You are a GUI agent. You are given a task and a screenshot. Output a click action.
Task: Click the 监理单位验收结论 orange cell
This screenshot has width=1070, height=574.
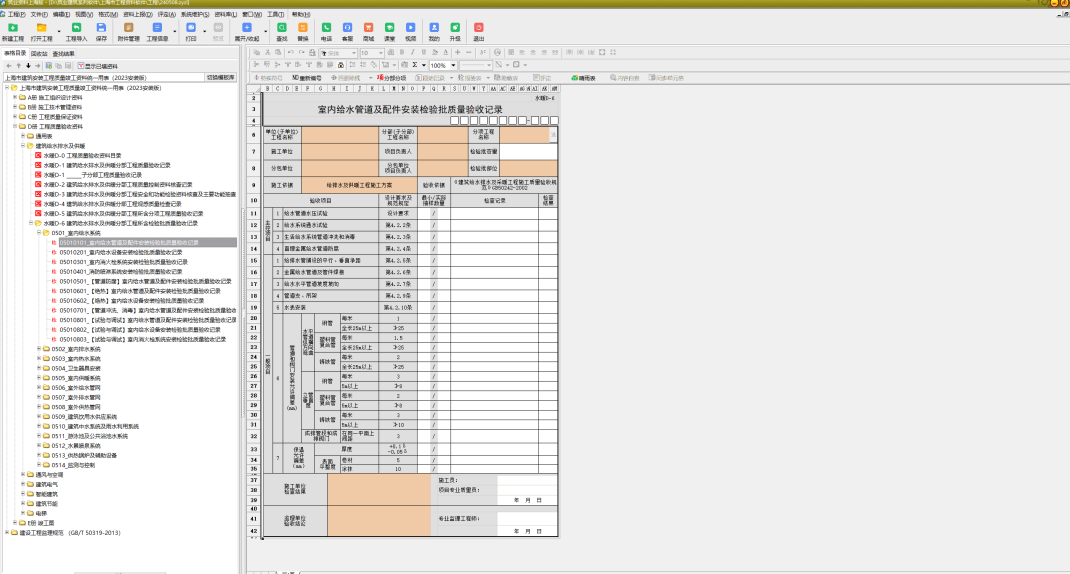pyautogui.click(x=379, y=520)
